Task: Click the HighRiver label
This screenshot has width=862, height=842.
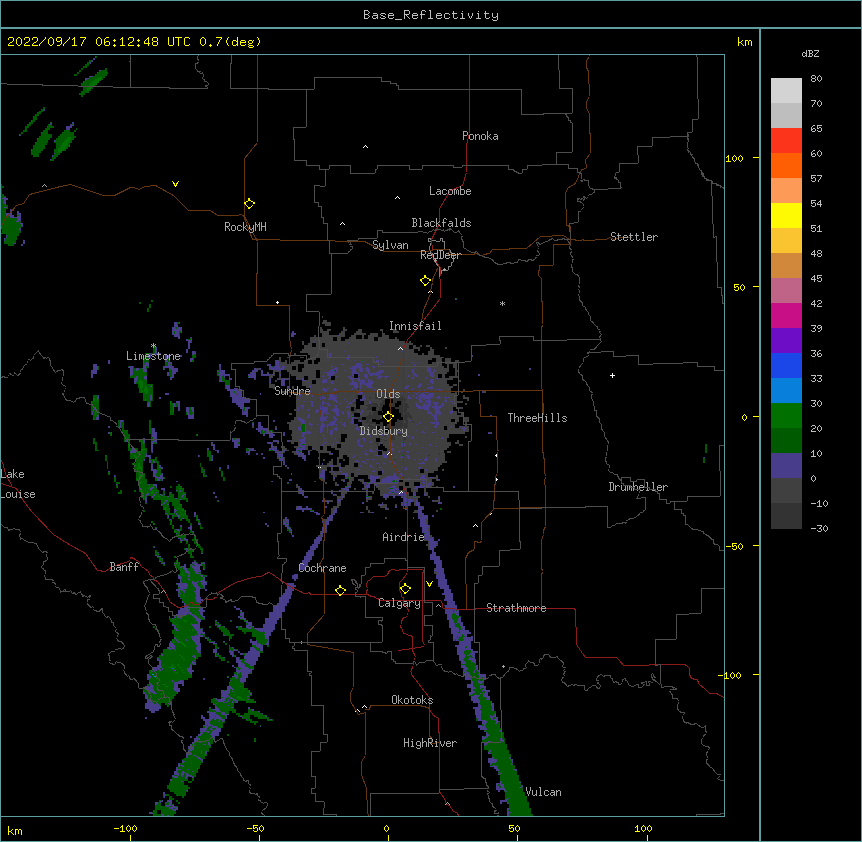Action: click(x=430, y=743)
